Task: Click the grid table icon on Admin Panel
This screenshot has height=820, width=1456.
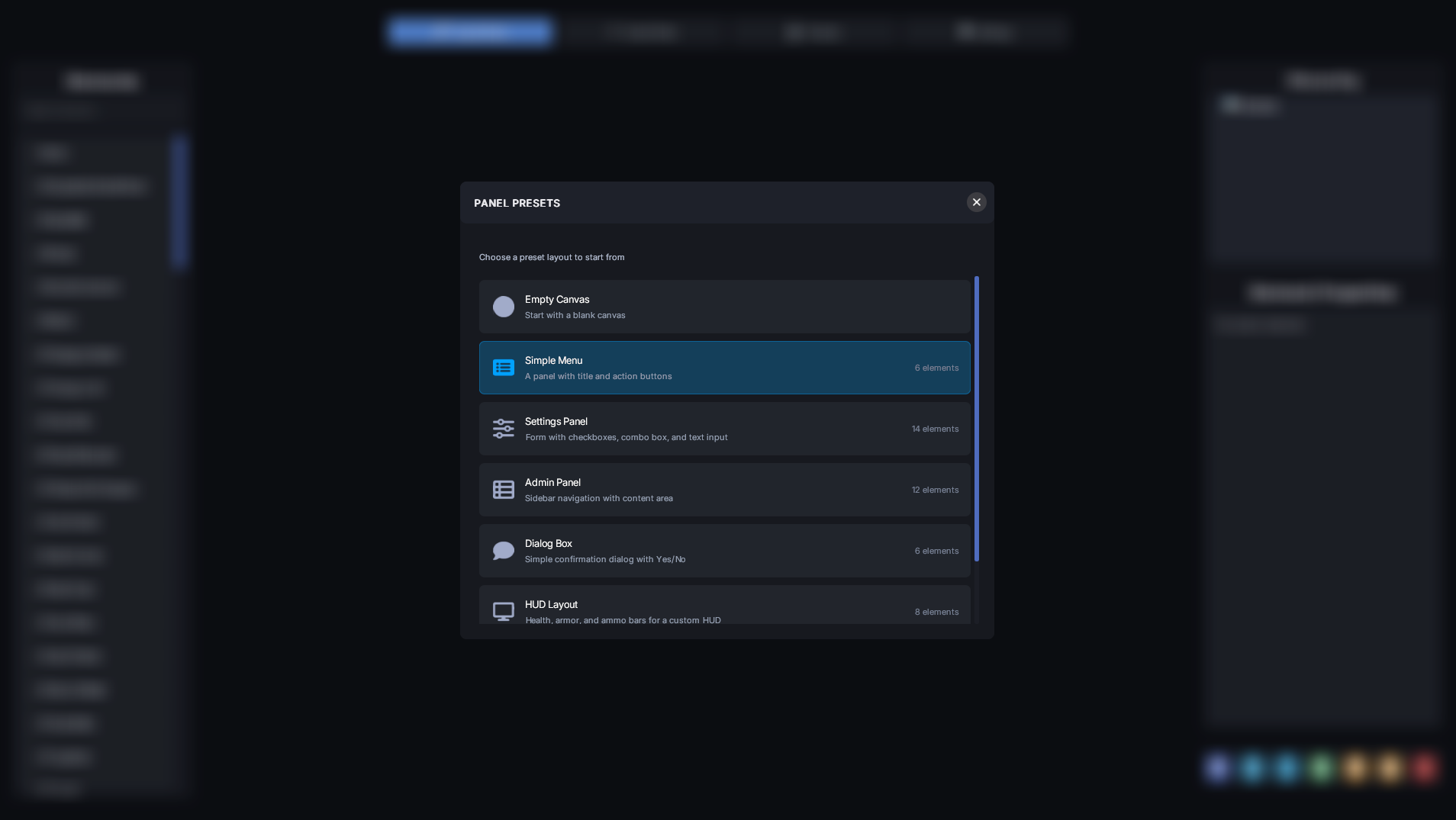Action: (x=504, y=489)
